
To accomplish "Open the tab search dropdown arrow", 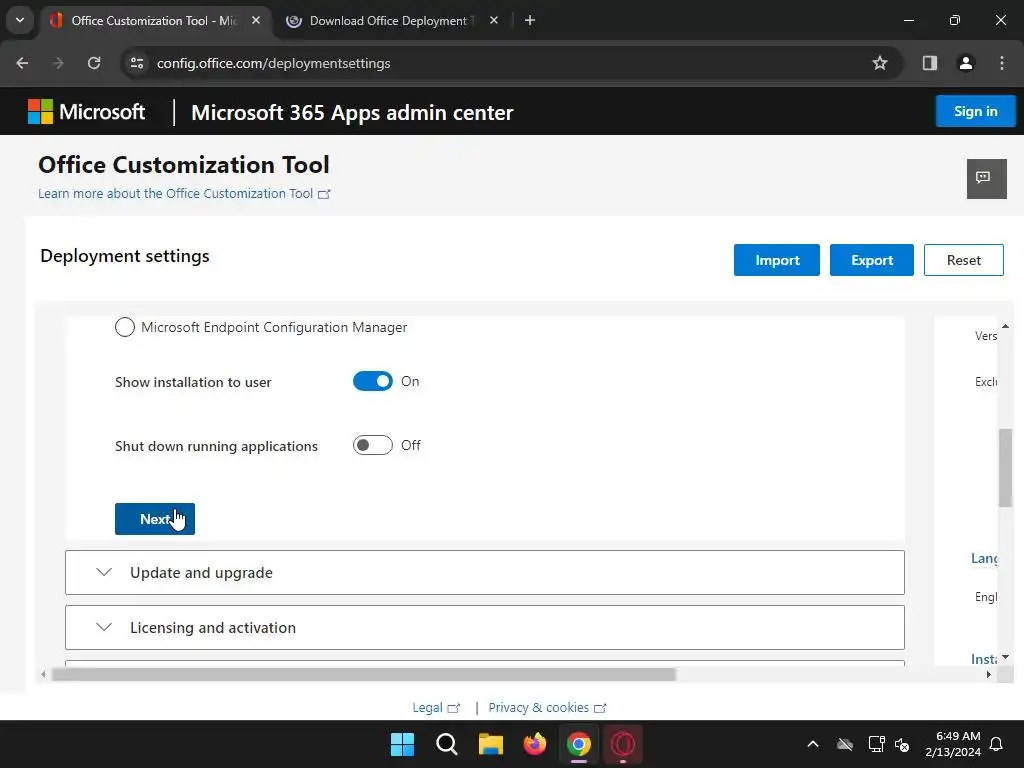I will pos(20,20).
